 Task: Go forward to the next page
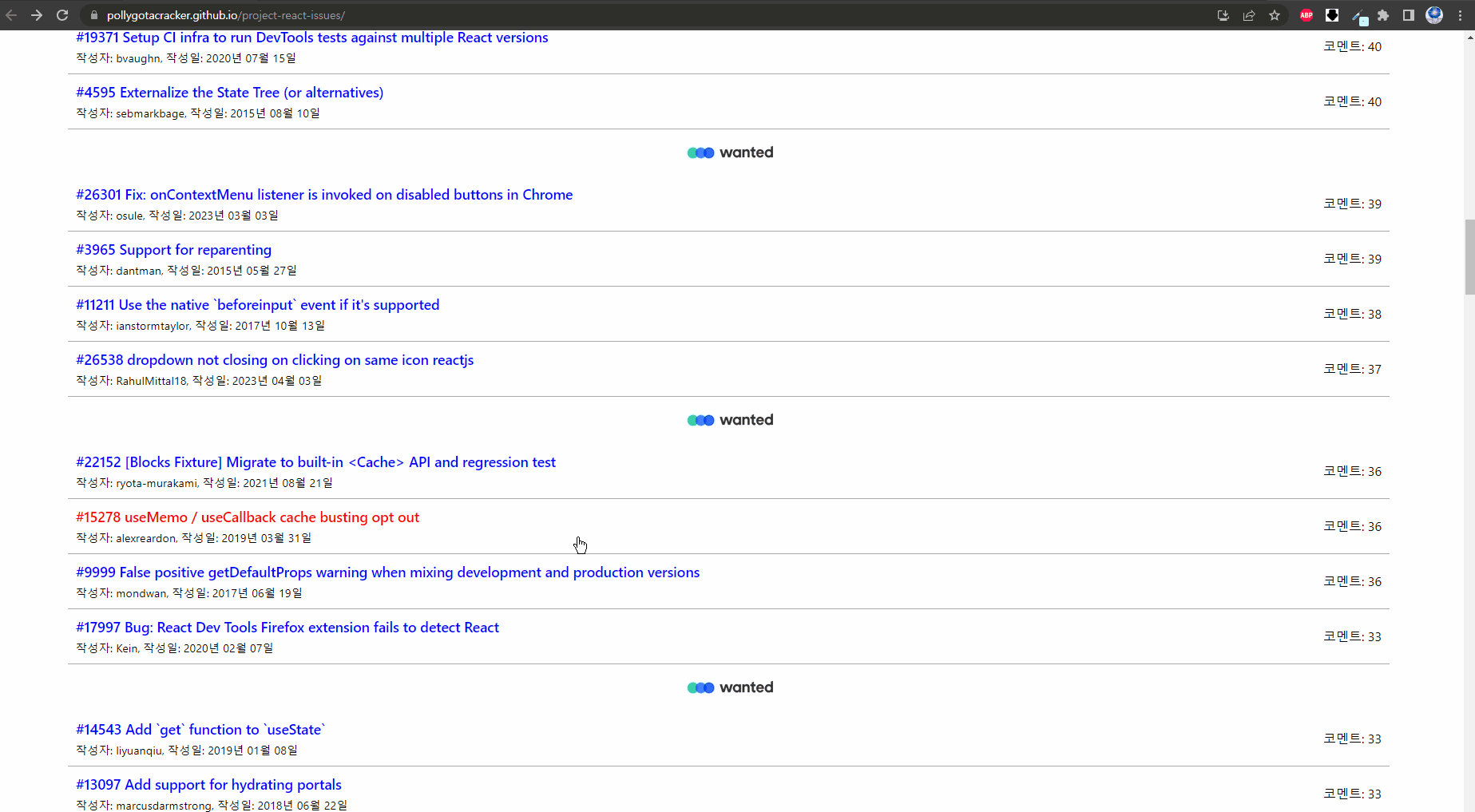[x=38, y=15]
